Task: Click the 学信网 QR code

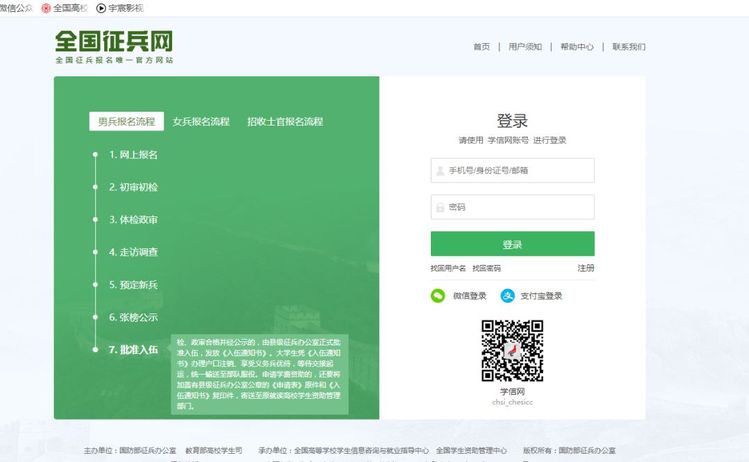Action: (512, 350)
